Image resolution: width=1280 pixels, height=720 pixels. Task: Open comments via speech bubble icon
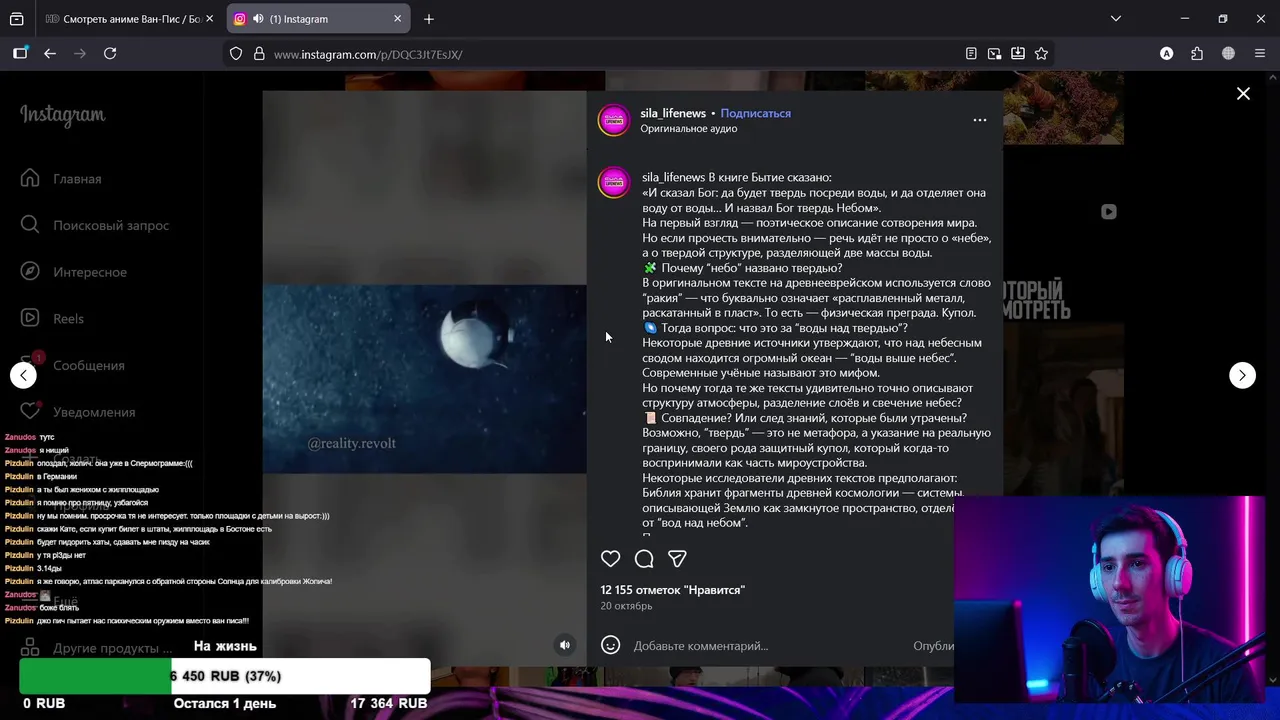click(644, 559)
